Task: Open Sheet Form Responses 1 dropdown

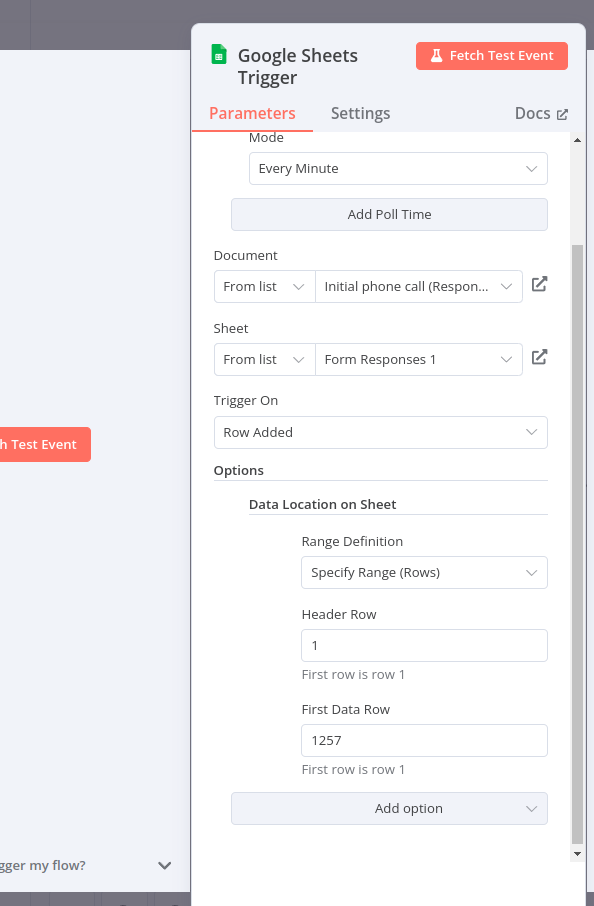Action: point(419,359)
